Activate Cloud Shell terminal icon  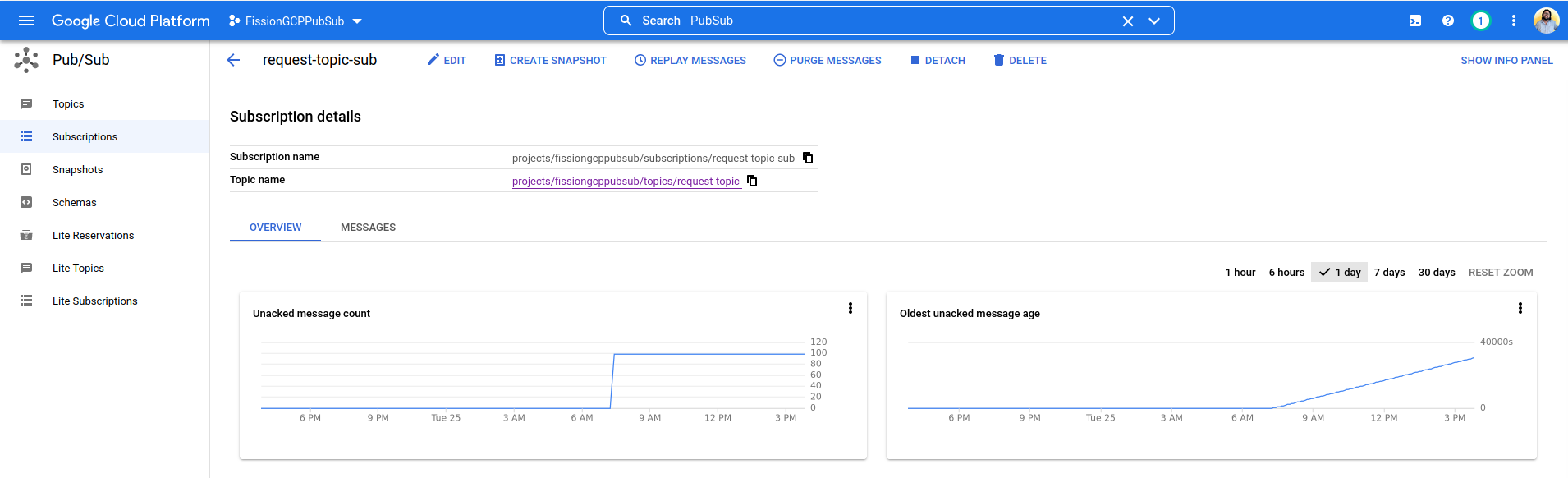click(1415, 21)
